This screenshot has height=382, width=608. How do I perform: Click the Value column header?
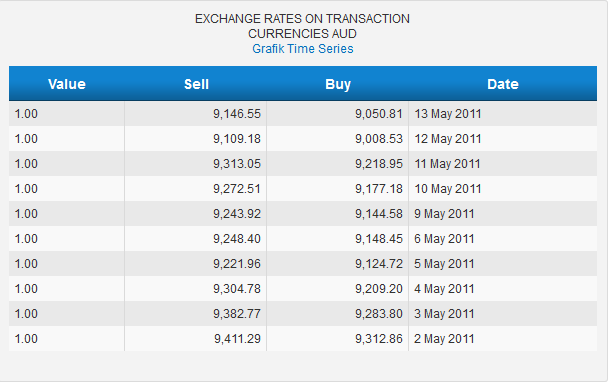[x=67, y=84]
